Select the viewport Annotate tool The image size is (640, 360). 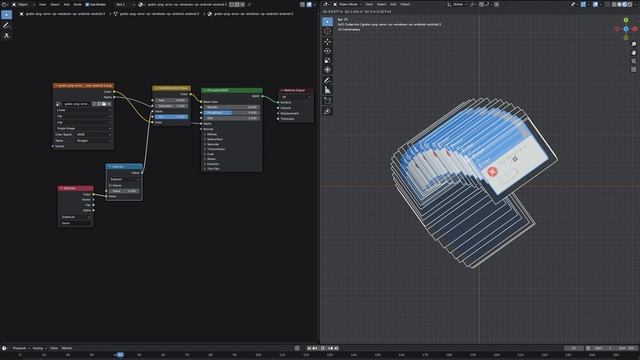(327, 80)
